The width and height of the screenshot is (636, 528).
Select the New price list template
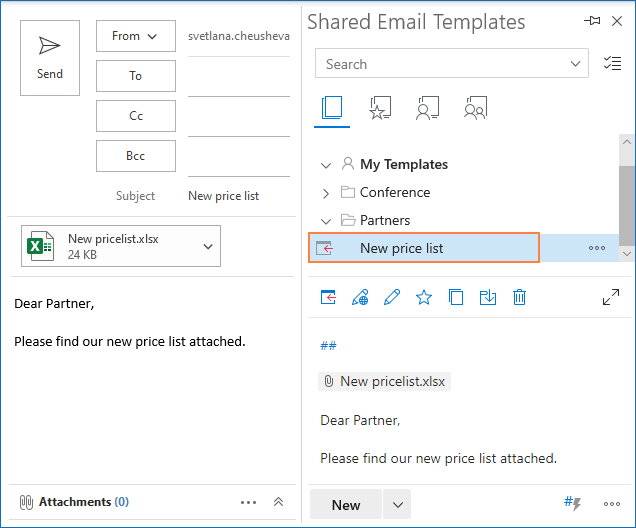(x=402, y=248)
